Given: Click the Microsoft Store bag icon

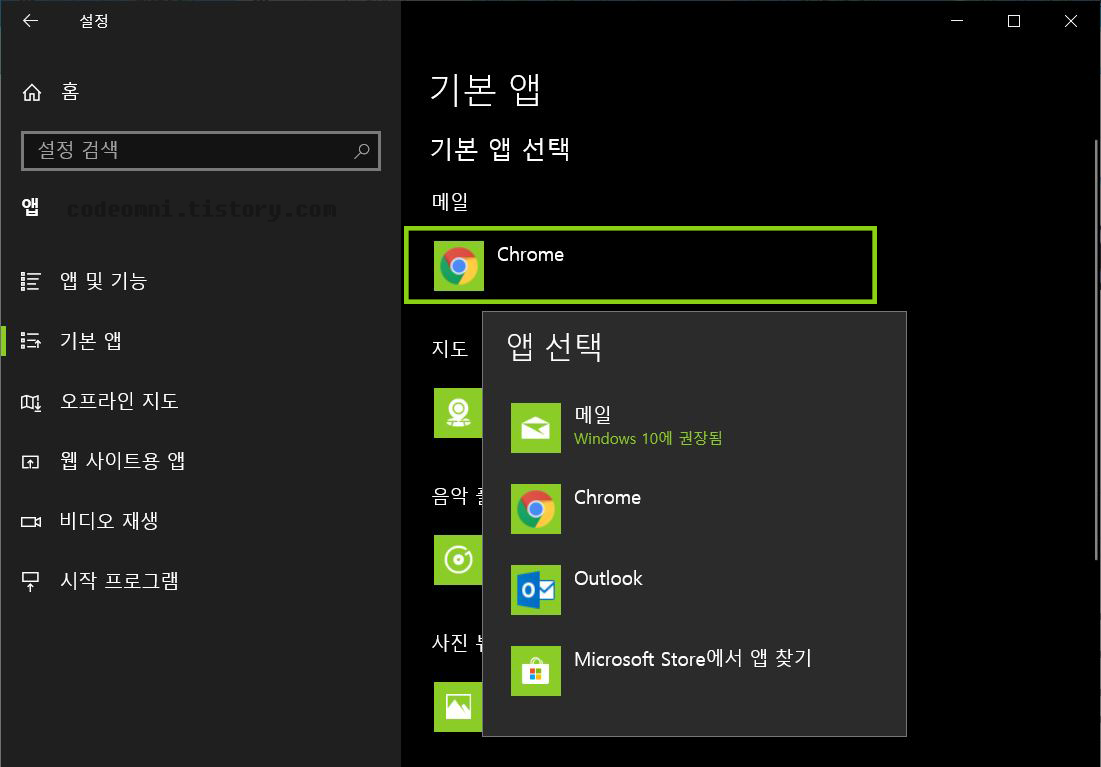Looking at the screenshot, I should [x=536, y=671].
